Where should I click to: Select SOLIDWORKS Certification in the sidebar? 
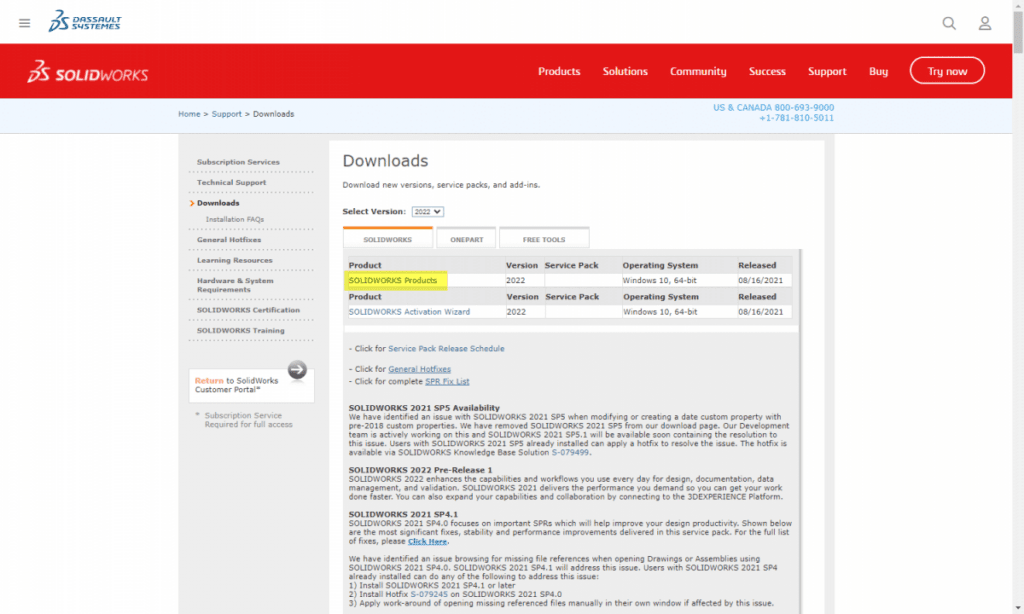pos(249,308)
